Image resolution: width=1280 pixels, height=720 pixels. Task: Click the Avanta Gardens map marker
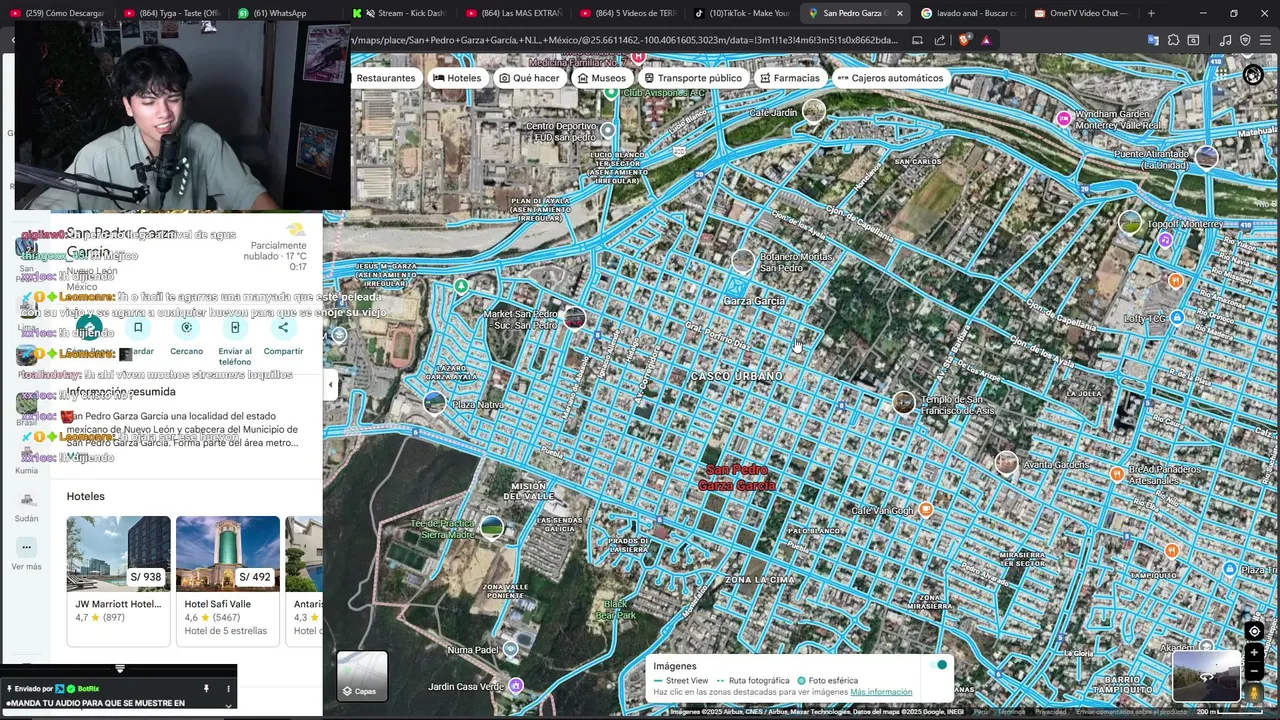point(1006,463)
